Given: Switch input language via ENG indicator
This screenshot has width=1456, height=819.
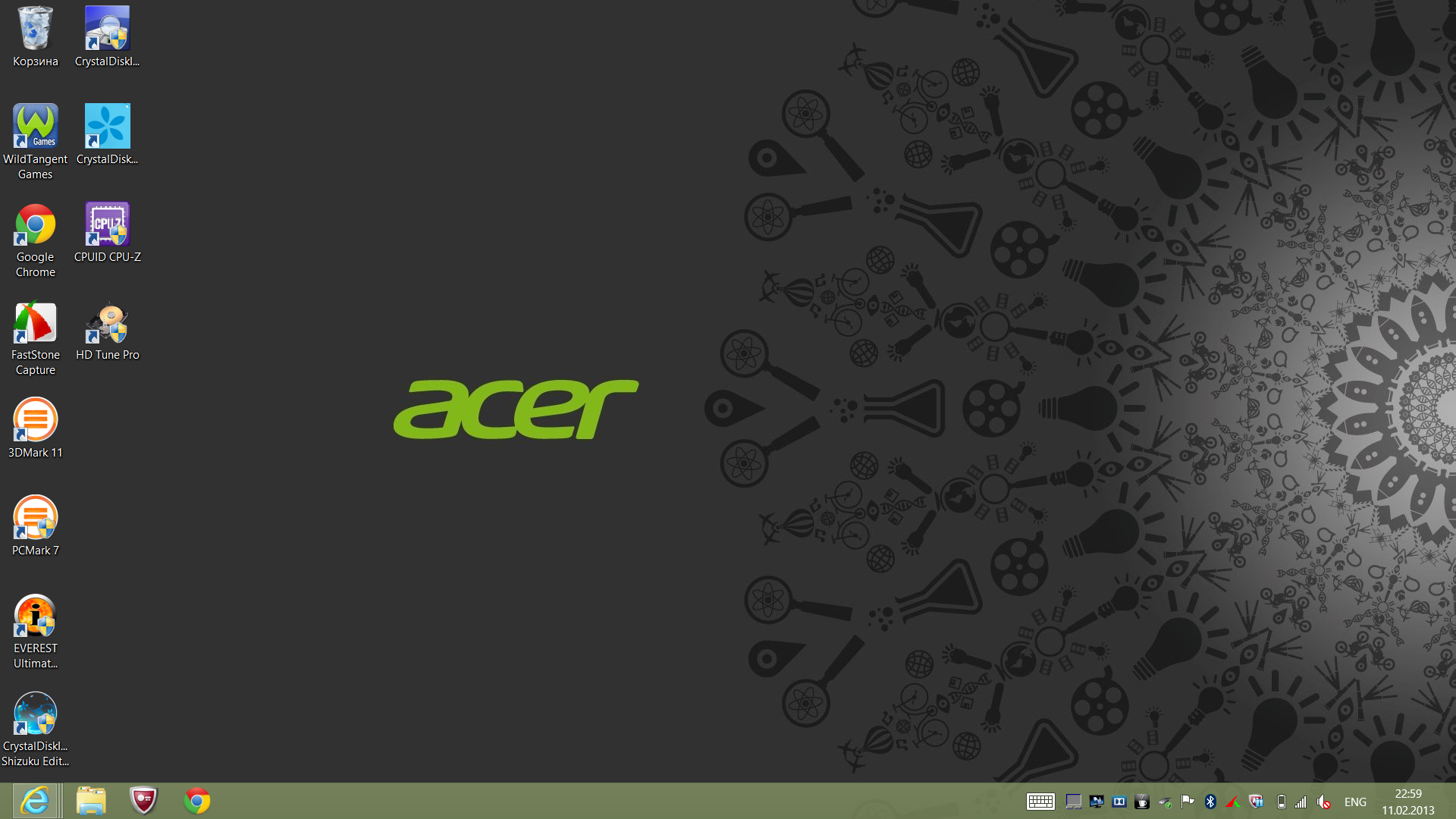Looking at the screenshot, I should 1355,802.
